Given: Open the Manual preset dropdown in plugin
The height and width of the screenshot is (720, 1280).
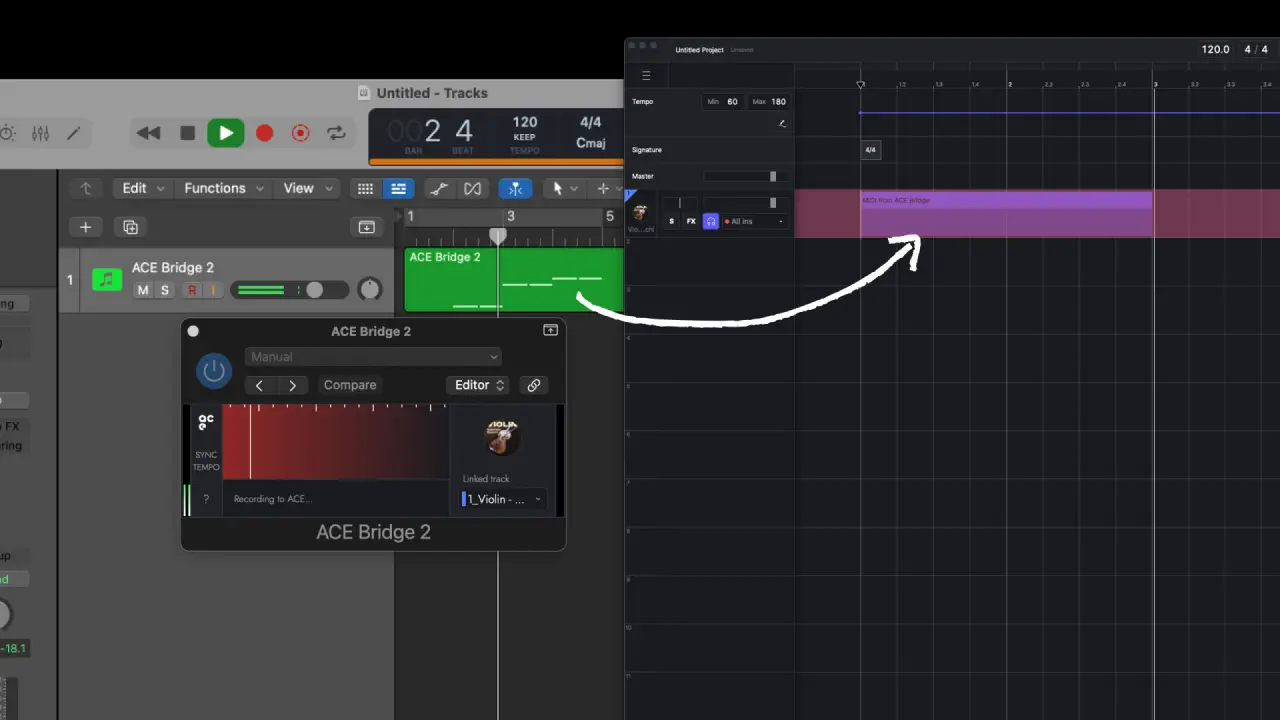Looking at the screenshot, I should pos(373,356).
